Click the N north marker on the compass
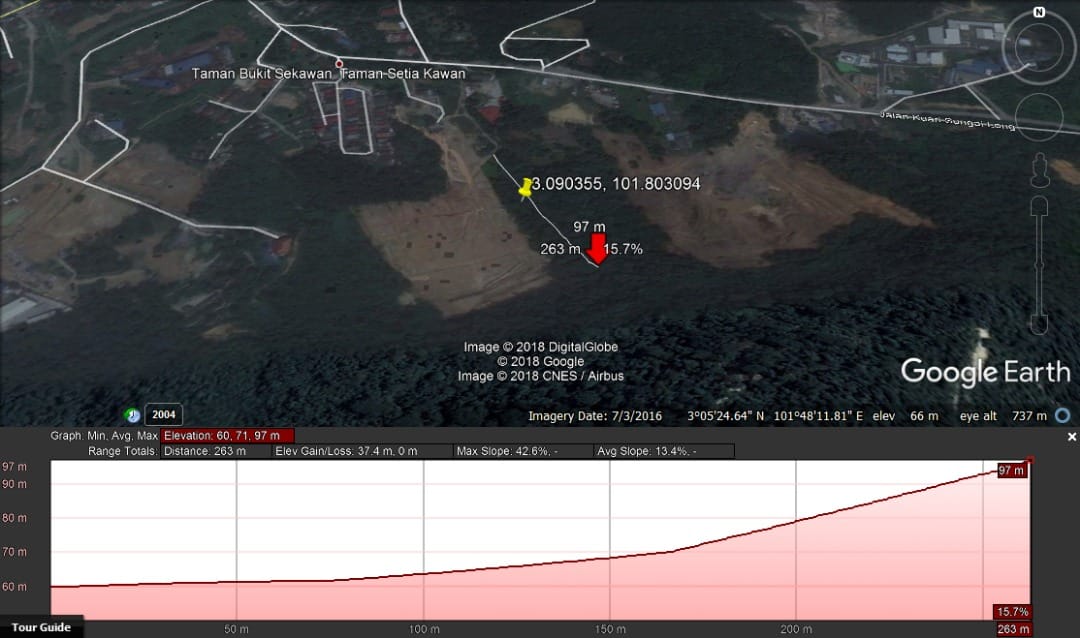The image size is (1080, 638). pyautogui.click(x=1039, y=12)
